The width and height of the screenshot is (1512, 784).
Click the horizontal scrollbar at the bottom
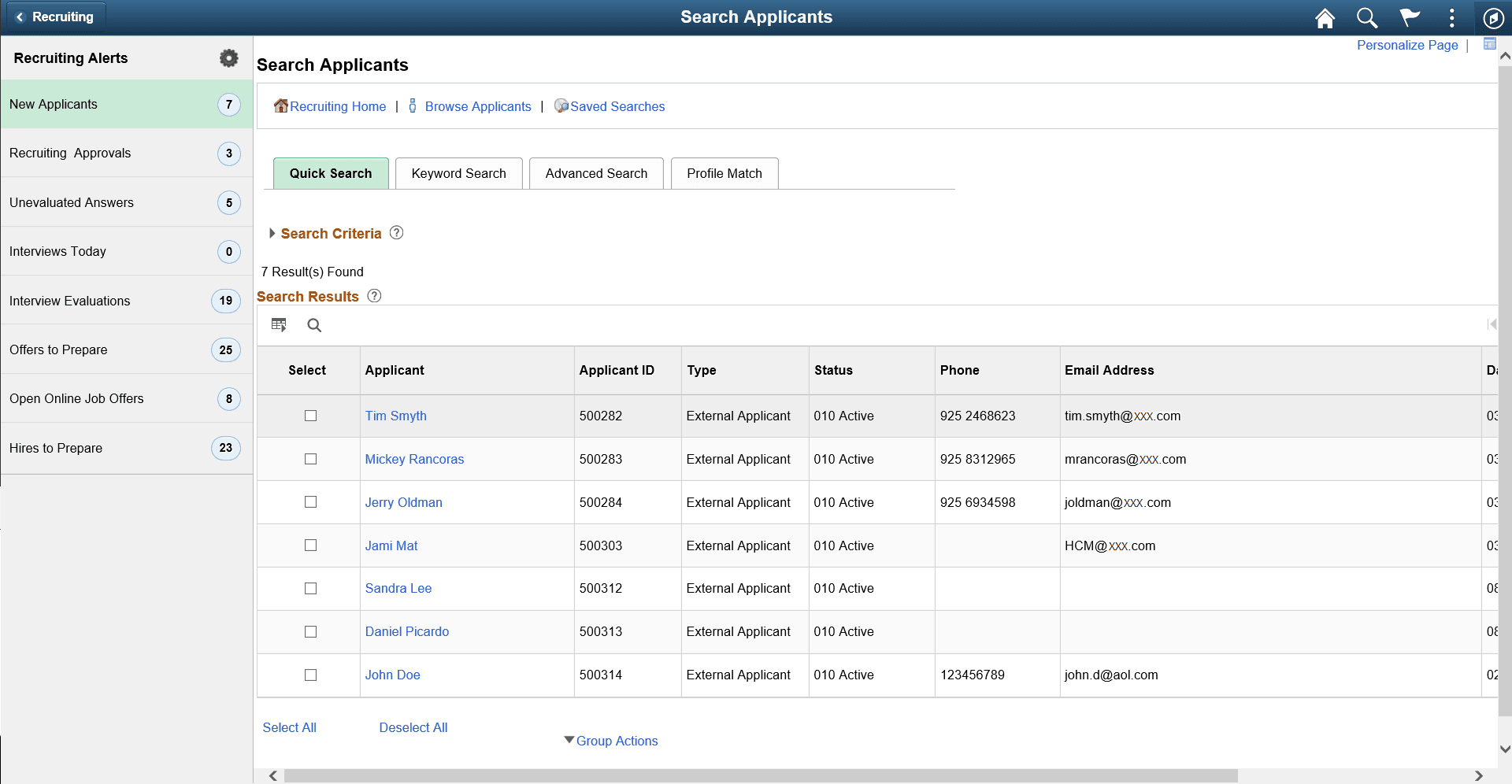tap(761, 776)
